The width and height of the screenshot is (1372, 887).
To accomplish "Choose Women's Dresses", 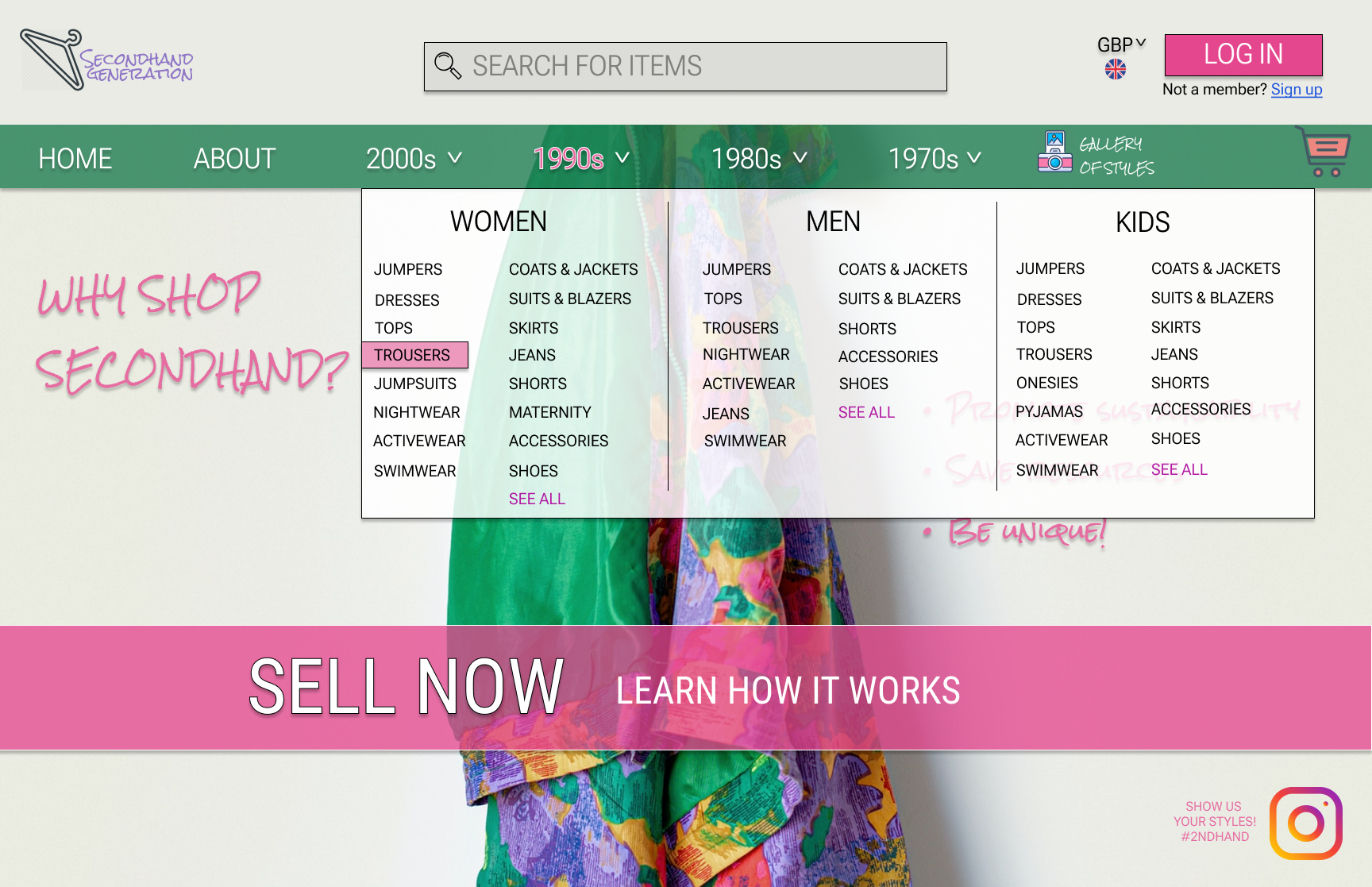I will point(407,300).
